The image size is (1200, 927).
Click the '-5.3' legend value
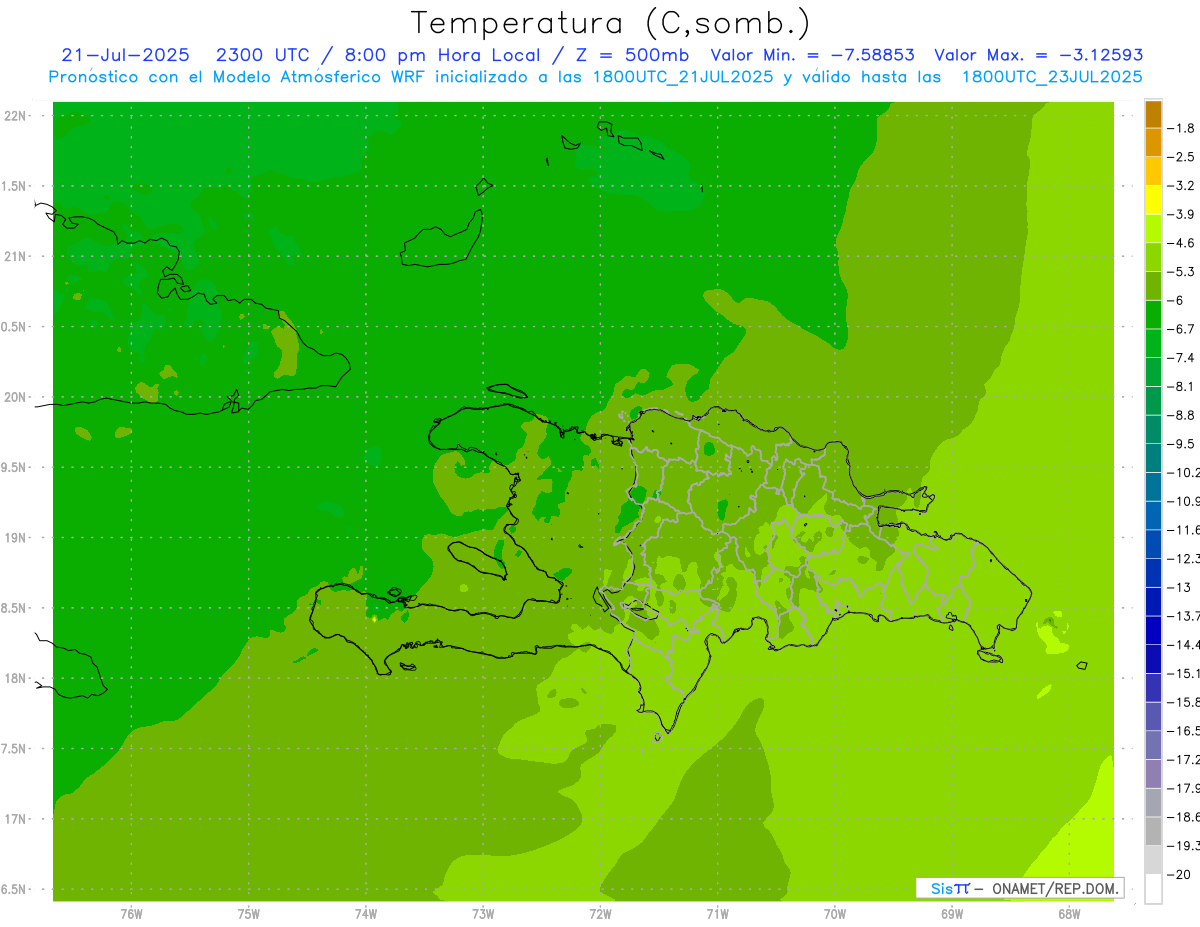(x=1182, y=271)
